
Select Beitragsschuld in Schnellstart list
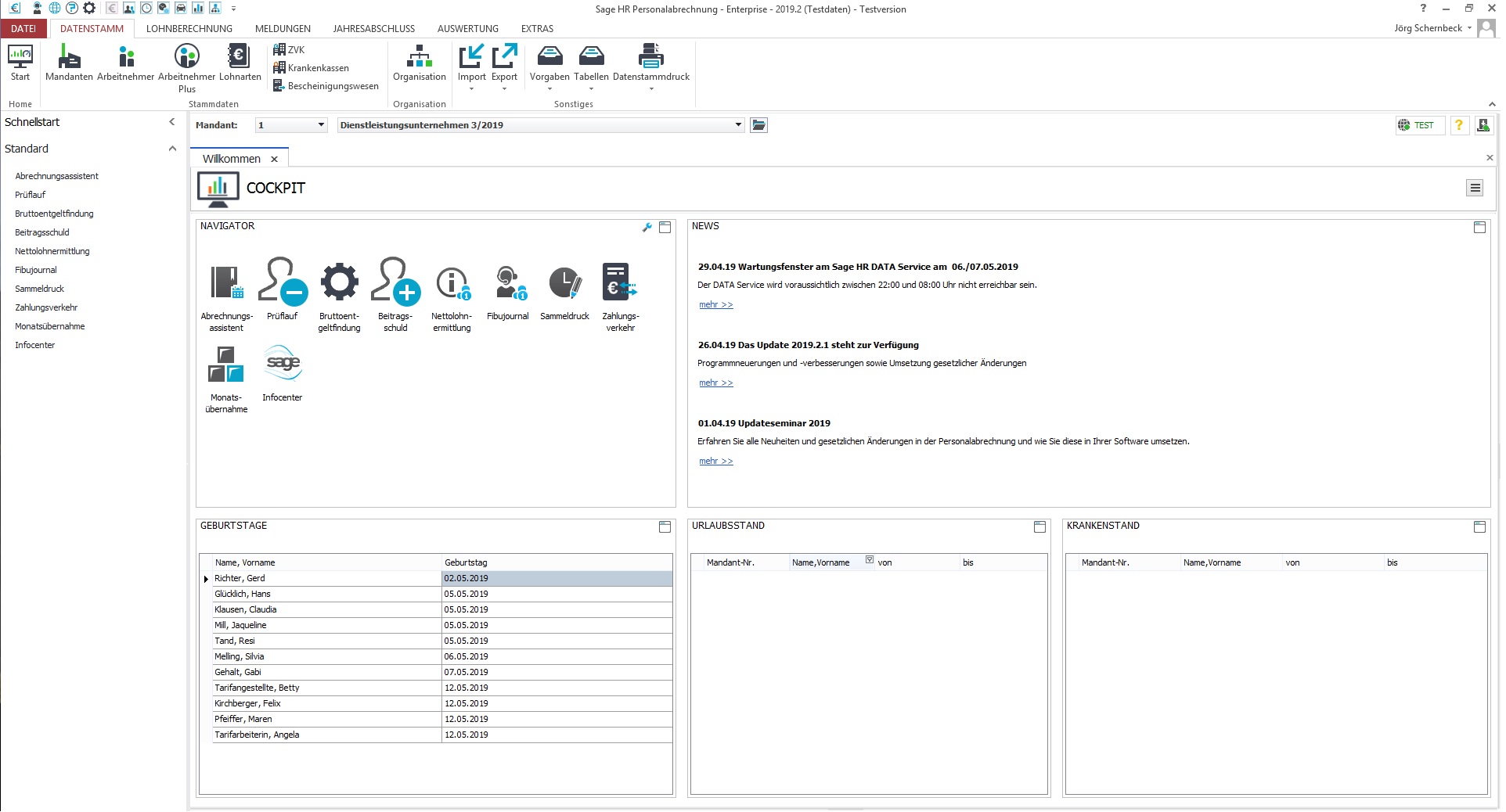coord(42,232)
